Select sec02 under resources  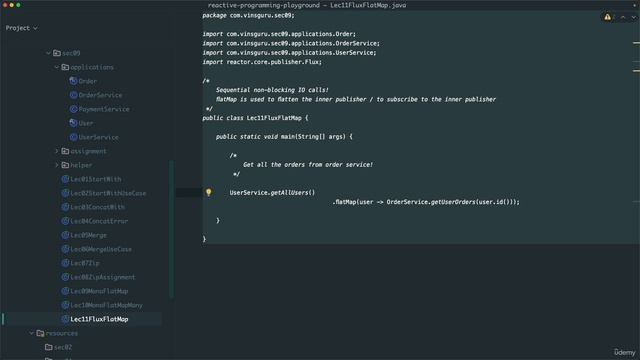tap(63, 347)
